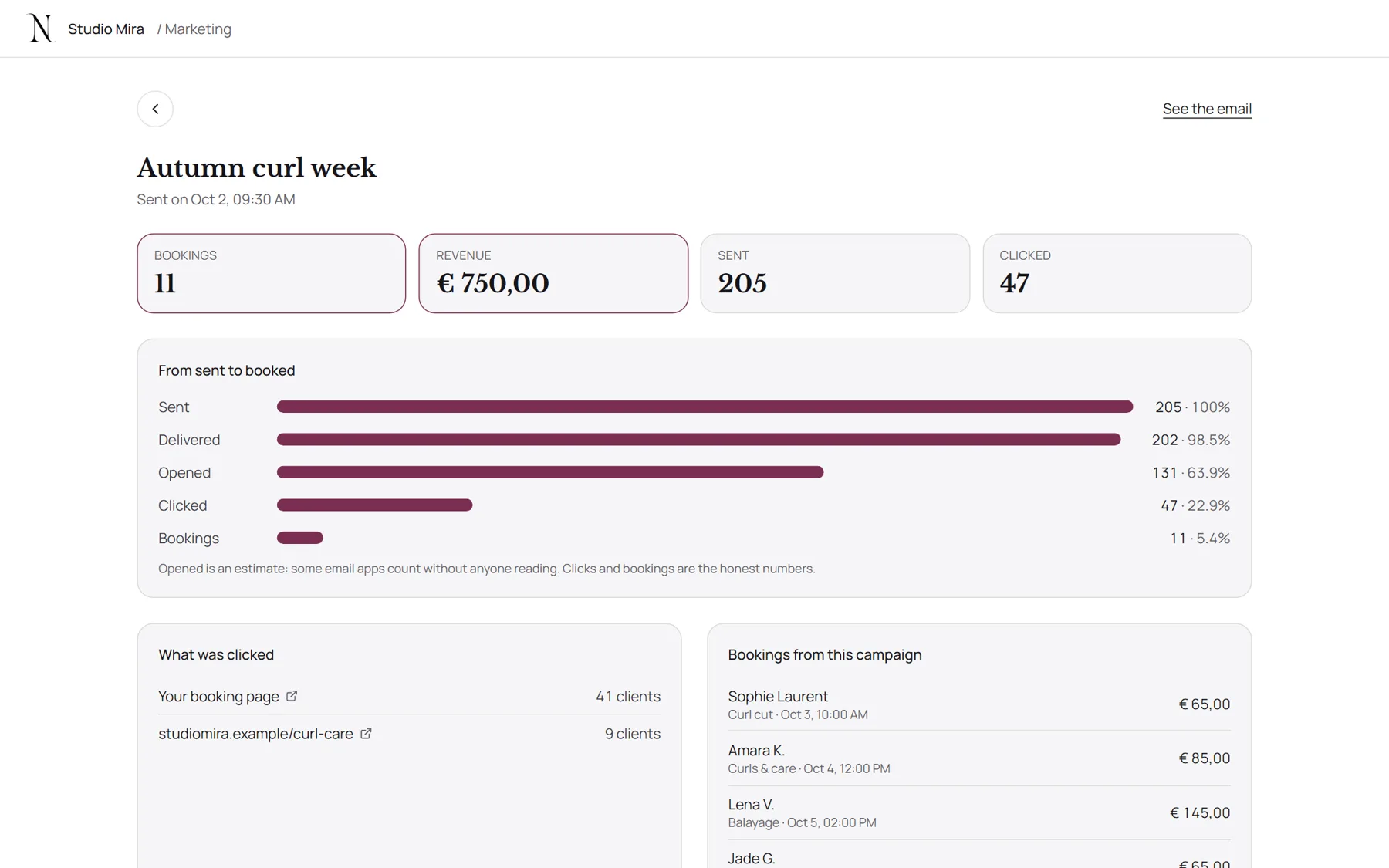Click Curls & care · Oct 4, 12:00 PM detail

[809, 768]
